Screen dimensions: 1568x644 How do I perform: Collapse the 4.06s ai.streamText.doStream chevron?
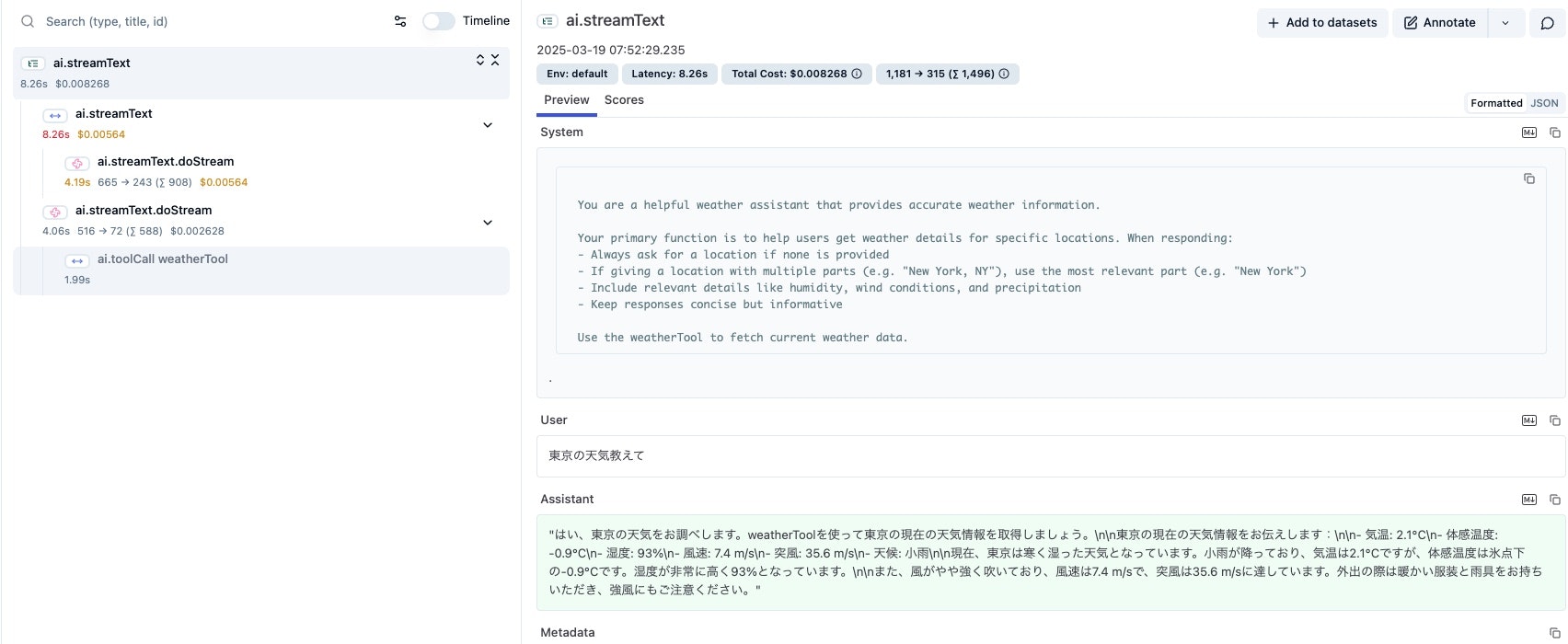click(x=488, y=223)
